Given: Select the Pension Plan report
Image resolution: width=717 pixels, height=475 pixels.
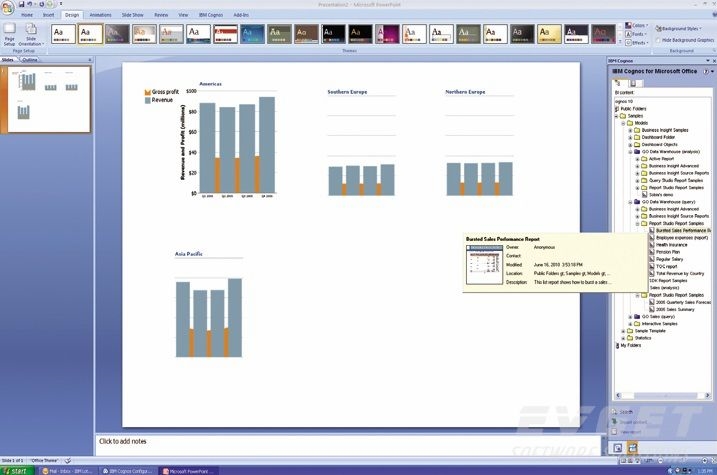Looking at the screenshot, I should pos(668,252).
